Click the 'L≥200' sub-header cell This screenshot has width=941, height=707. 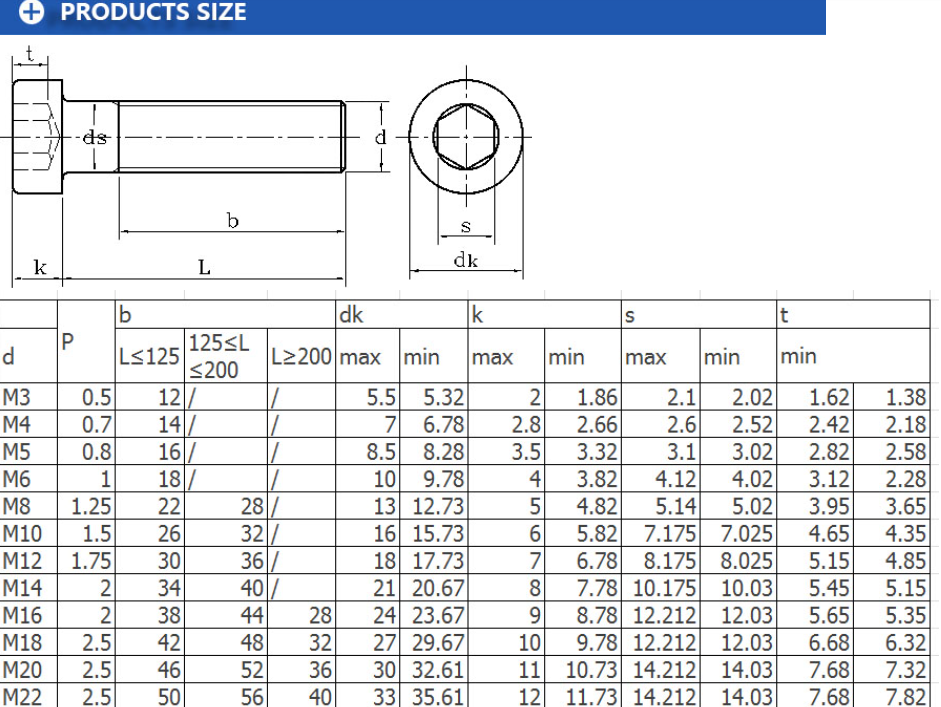click(x=301, y=357)
